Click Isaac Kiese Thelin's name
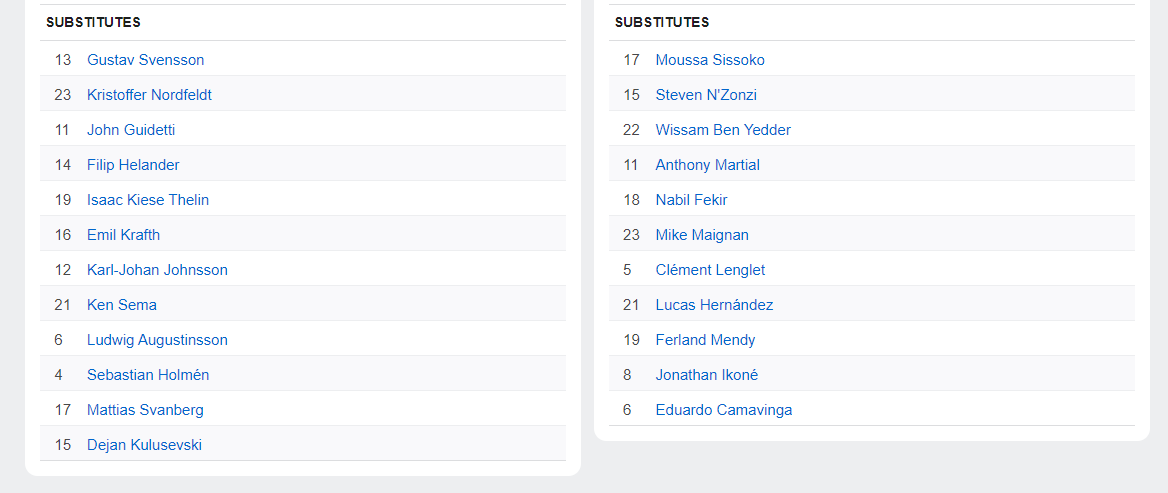This screenshot has width=1168, height=493. click(x=148, y=200)
